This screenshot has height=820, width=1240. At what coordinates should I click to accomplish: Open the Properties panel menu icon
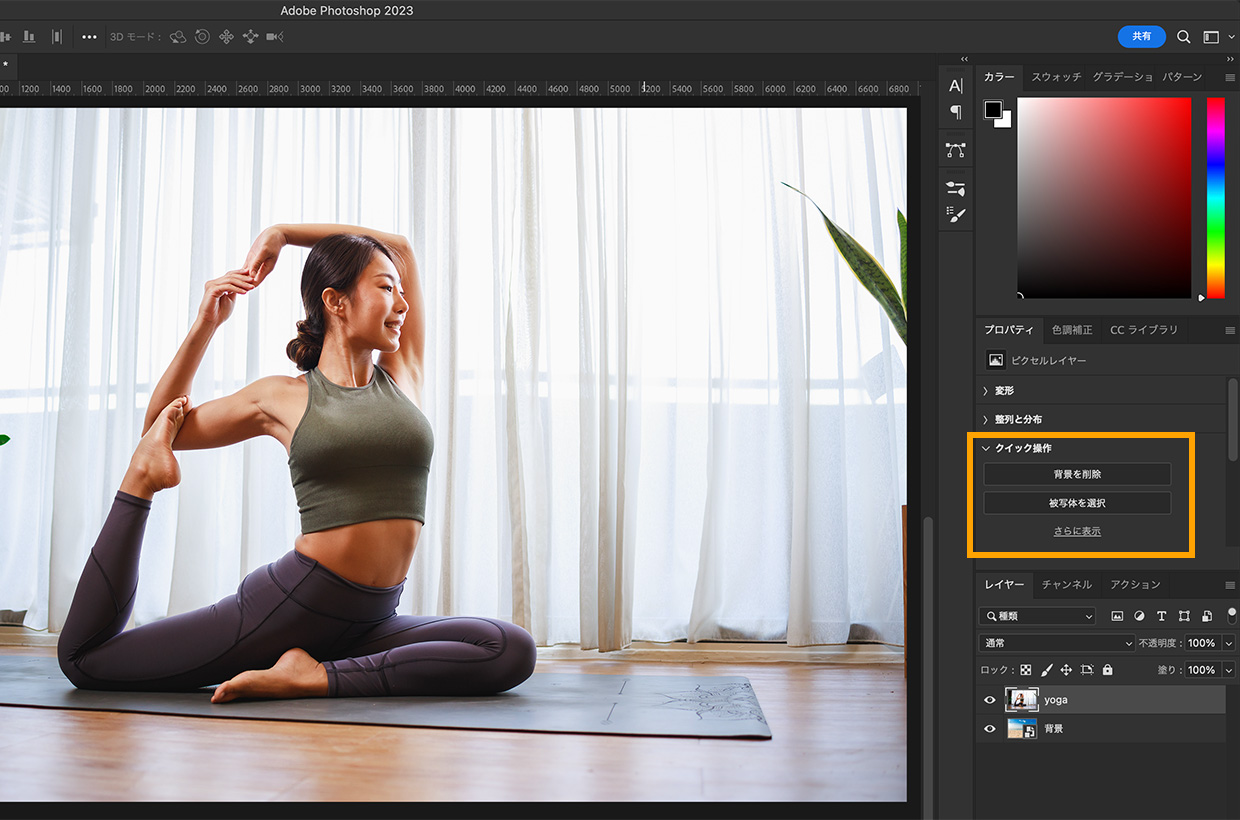1229,330
